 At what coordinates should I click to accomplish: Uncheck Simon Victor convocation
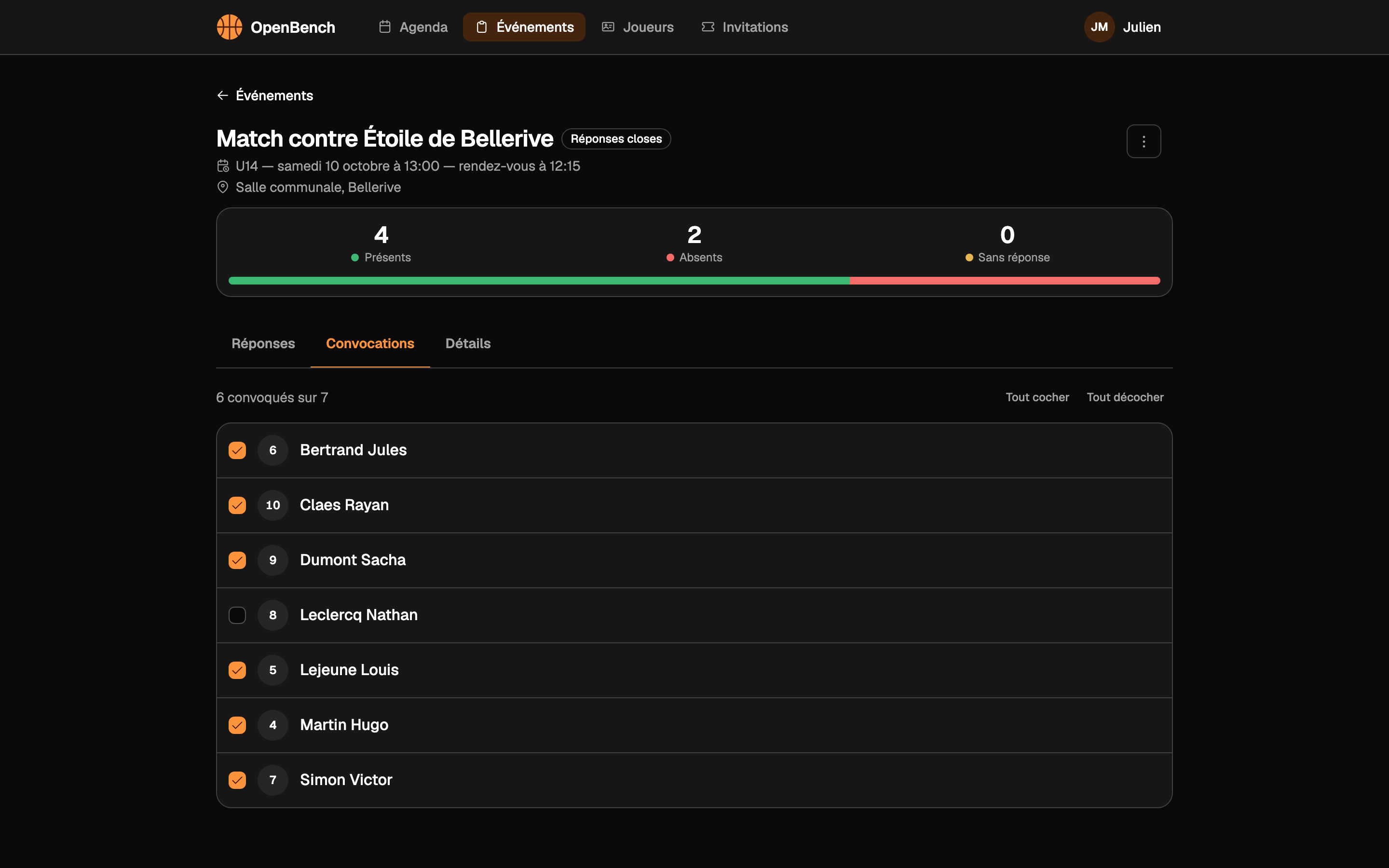pyautogui.click(x=237, y=780)
